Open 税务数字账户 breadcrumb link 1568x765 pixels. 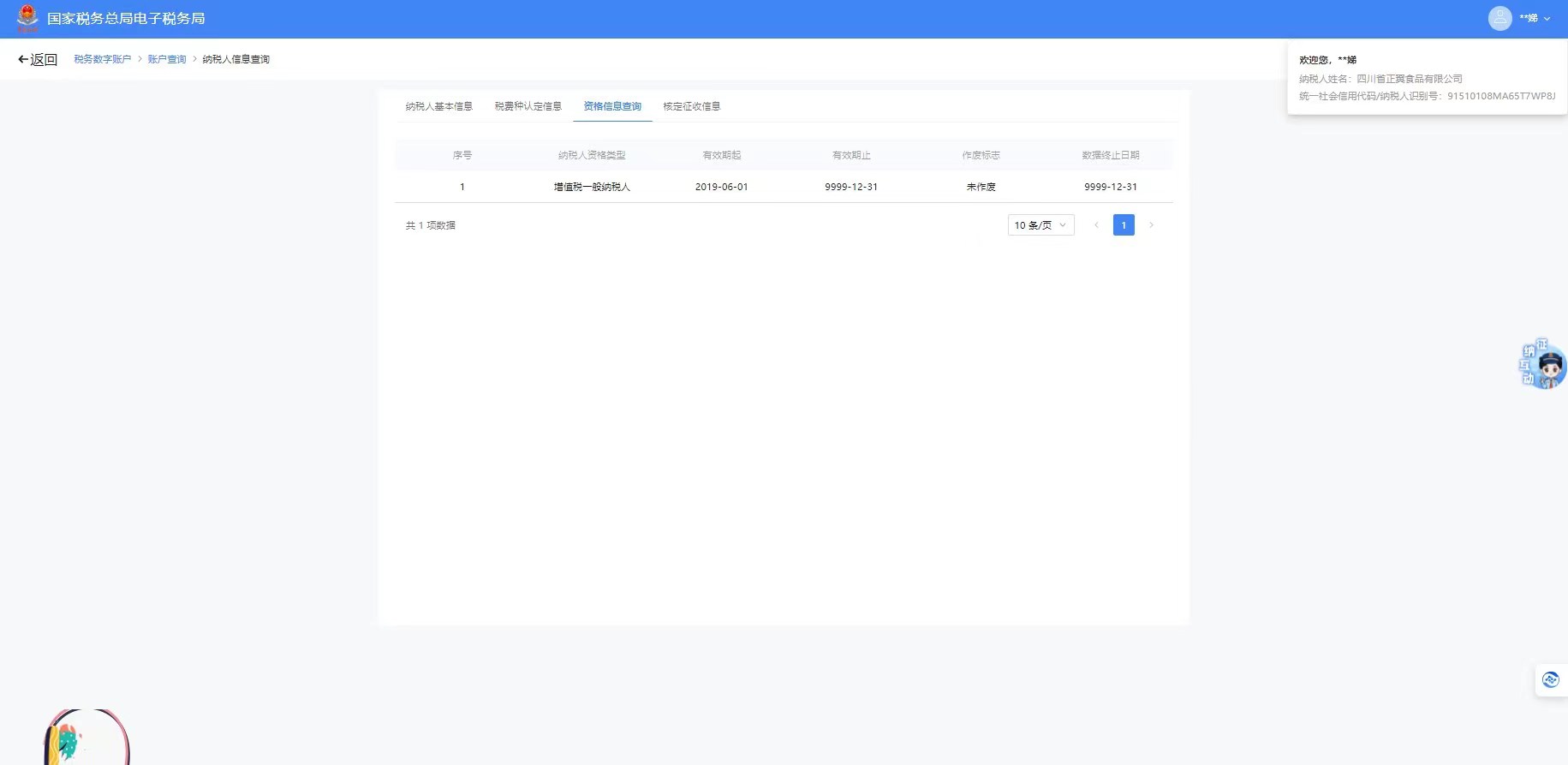[103, 59]
